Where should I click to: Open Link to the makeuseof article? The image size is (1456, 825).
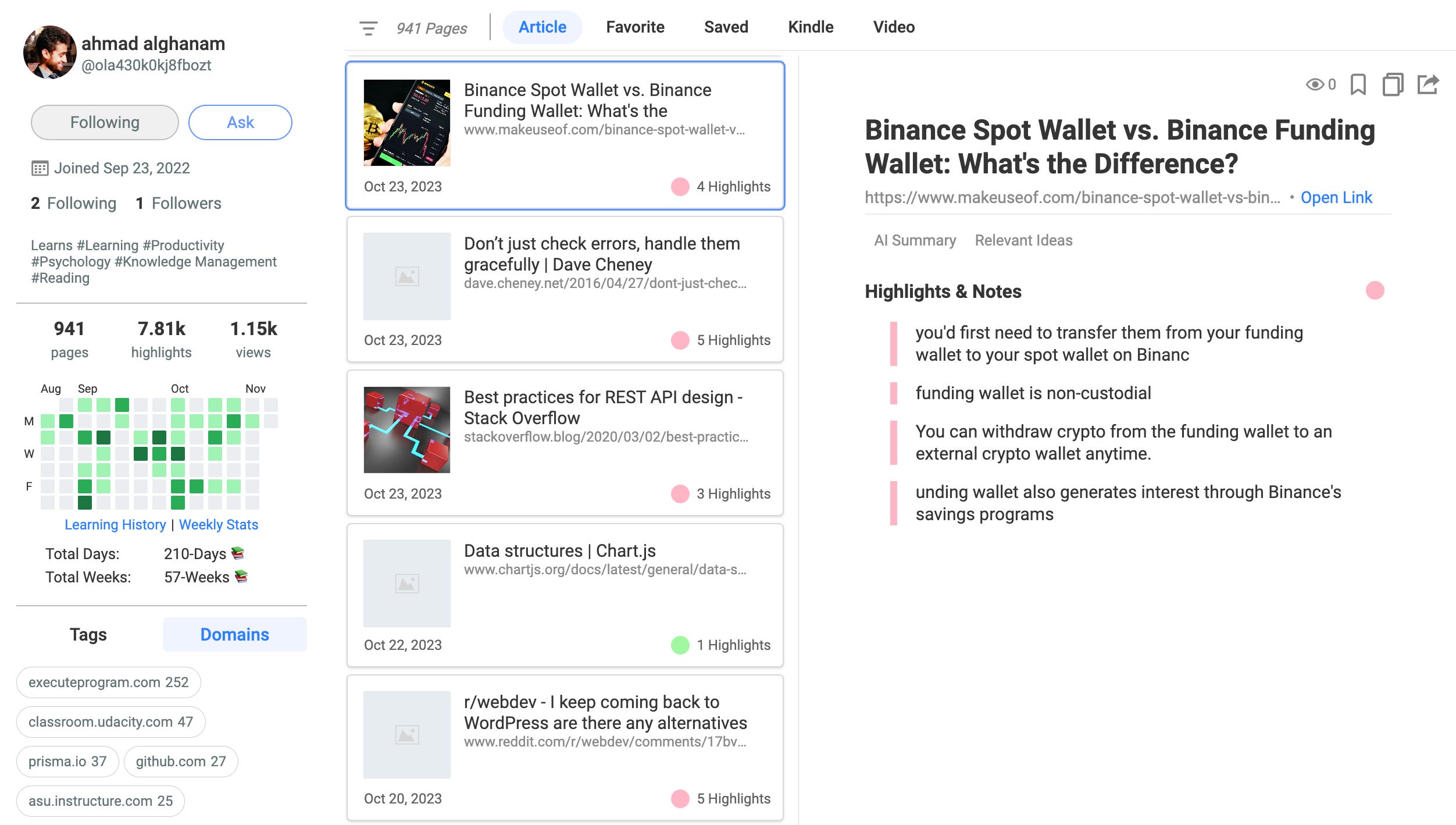1336,198
